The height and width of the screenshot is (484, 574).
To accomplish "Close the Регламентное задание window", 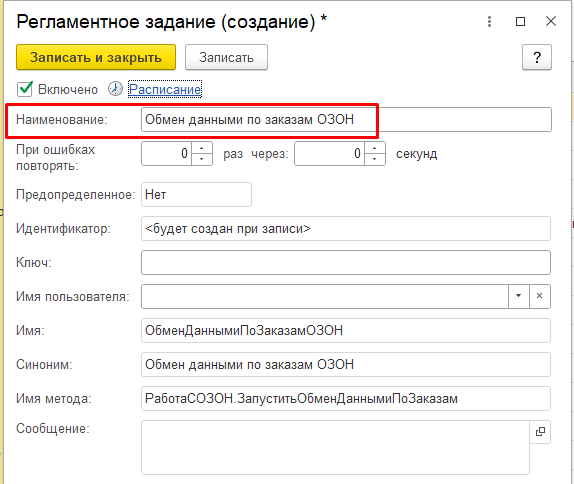I will pos(551,22).
